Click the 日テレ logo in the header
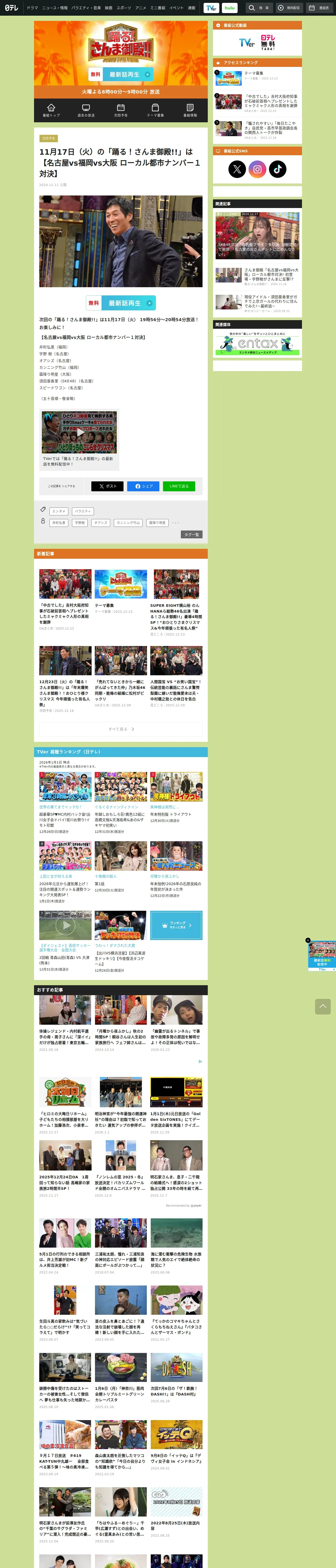336x1568 pixels. tap(12, 8)
